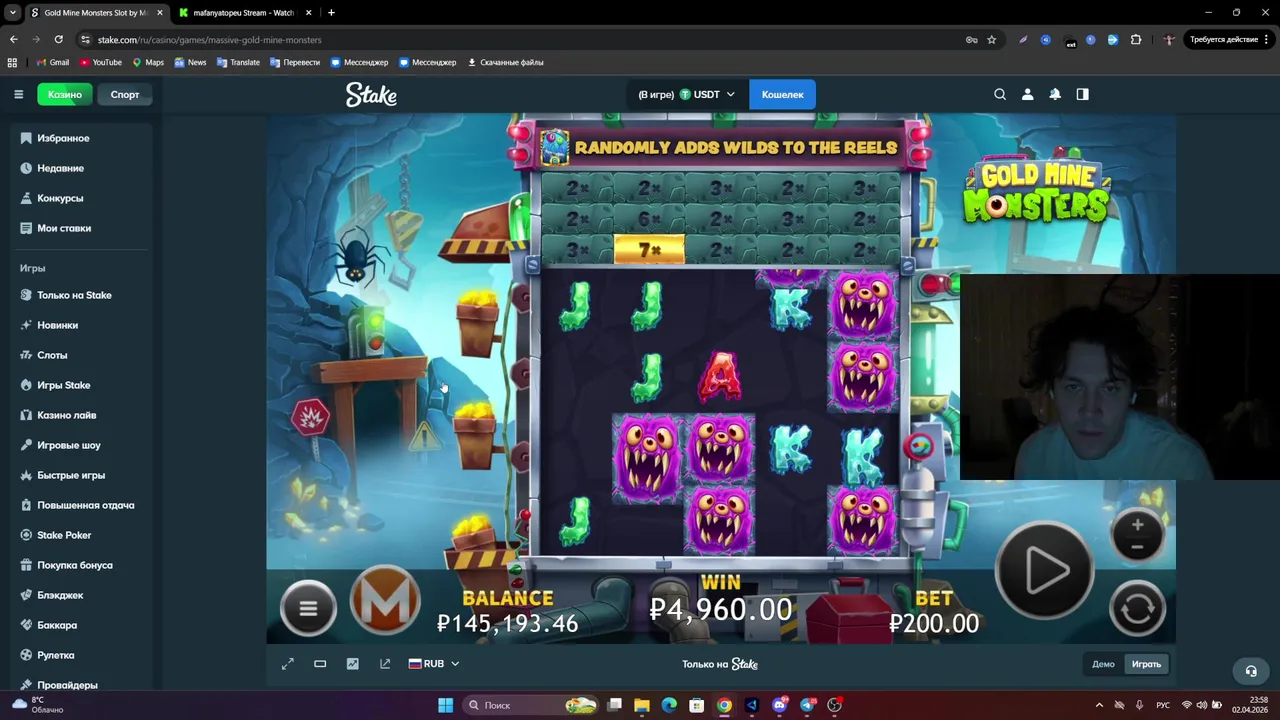Open Покупка бонуса category
Viewport: 1280px width, 720px height.
pyautogui.click(x=80, y=565)
